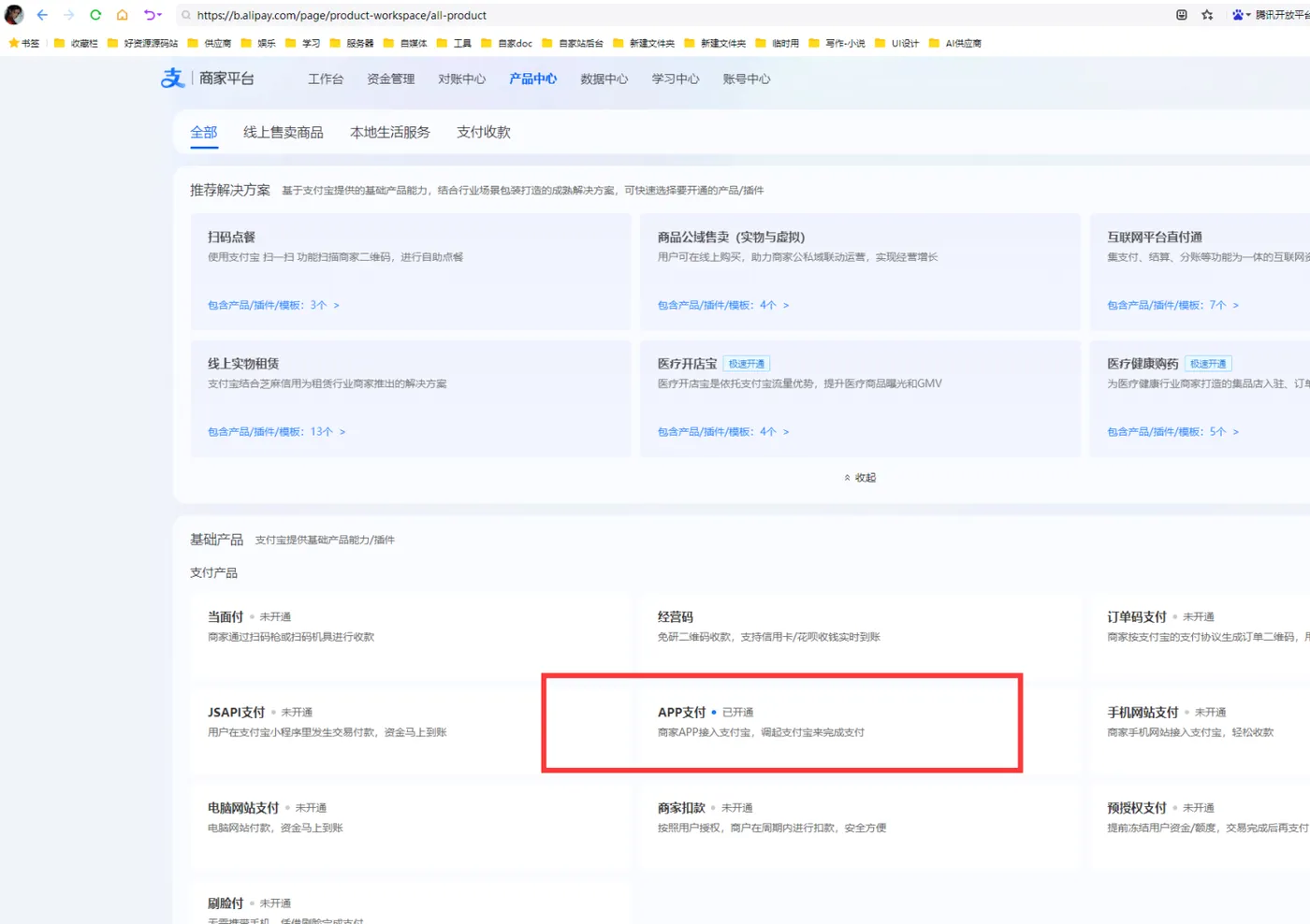Collapse recommended solutions with 收起
This screenshot has width=1310, height=924.
[860, 478]
